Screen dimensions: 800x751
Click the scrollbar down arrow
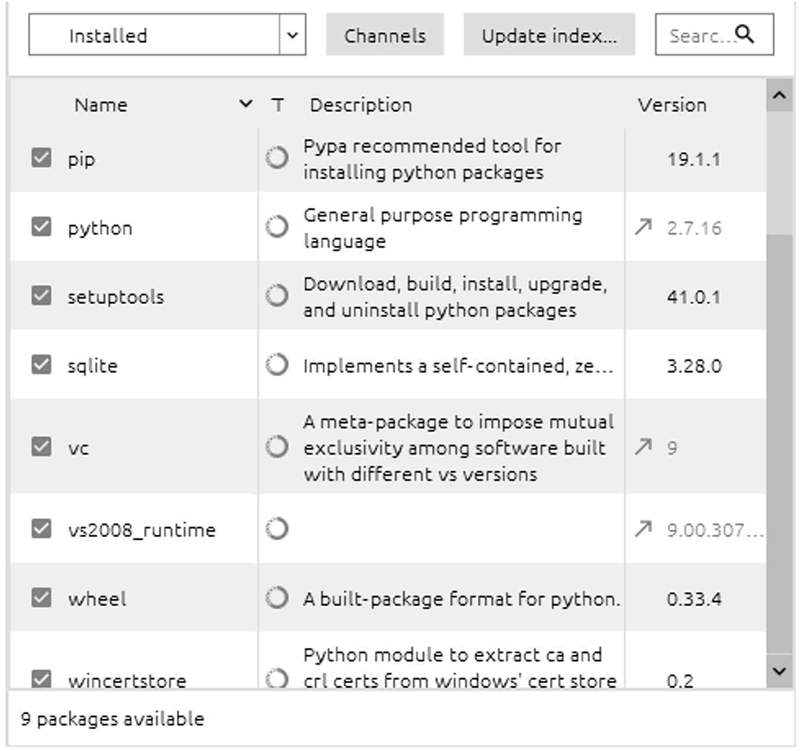coord(779,672)
